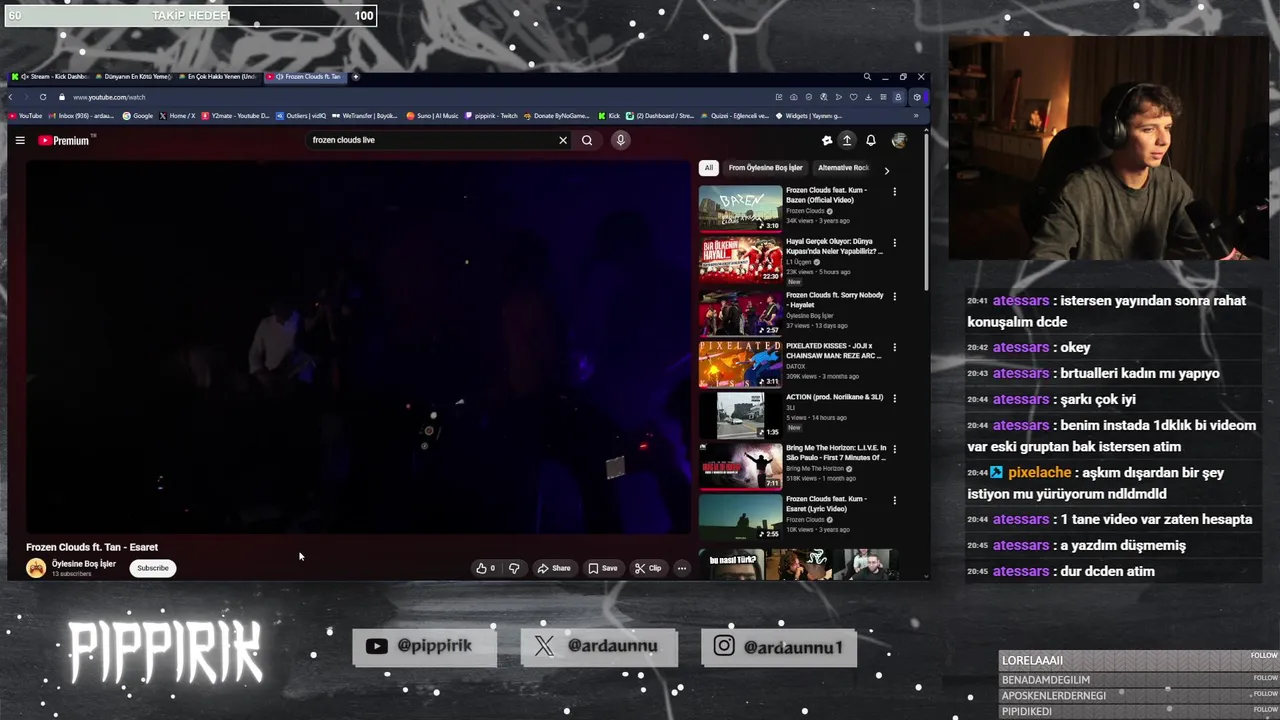The width and height of the screenshot is (1280, 720).
Task: Open the browser profile icon in toolbar
Action: [x=898, y=97]
